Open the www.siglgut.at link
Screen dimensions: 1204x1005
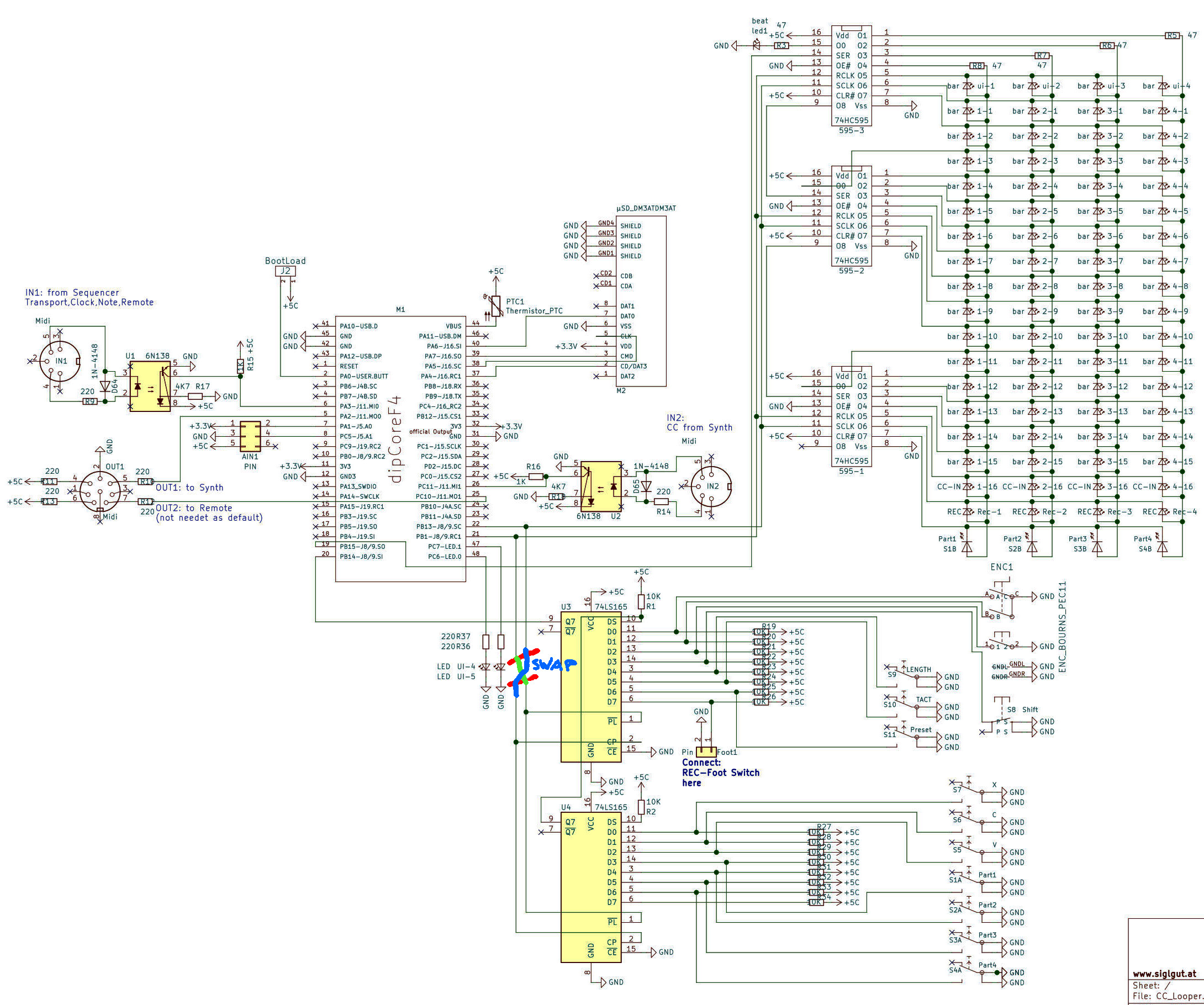pyautogui.click(x=1164, y=974)
